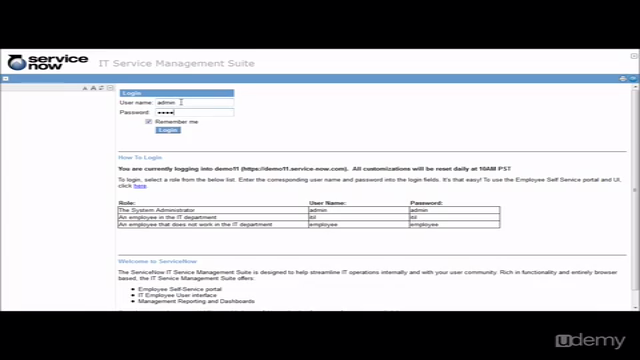Image resolution: width=640 pixels, height=360 pixels.
Task: Click the vertical scrollbar thumb
Action: point(634,190)
